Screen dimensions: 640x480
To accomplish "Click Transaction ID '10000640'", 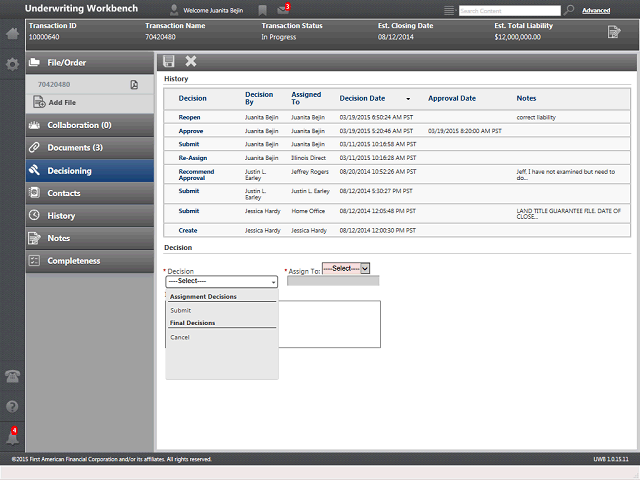I will (44, 37).
